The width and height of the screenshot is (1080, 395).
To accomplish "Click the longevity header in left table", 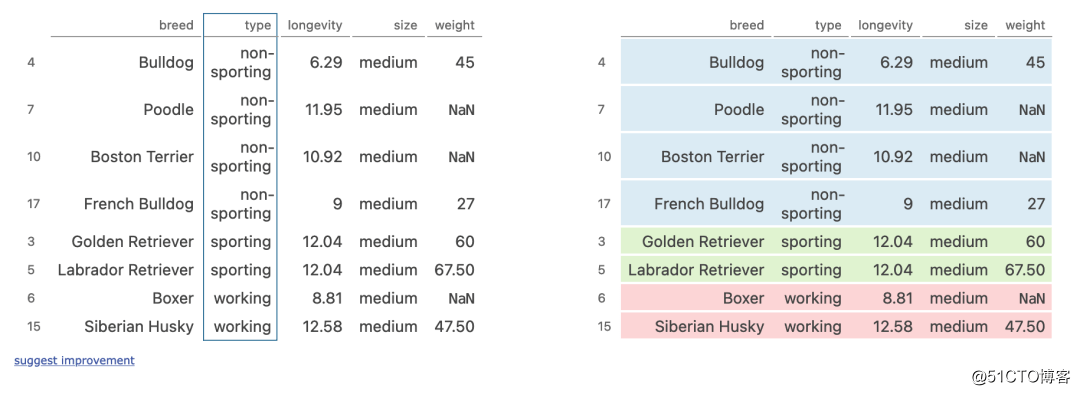I will pyautogui.click(x=315, y=26).
